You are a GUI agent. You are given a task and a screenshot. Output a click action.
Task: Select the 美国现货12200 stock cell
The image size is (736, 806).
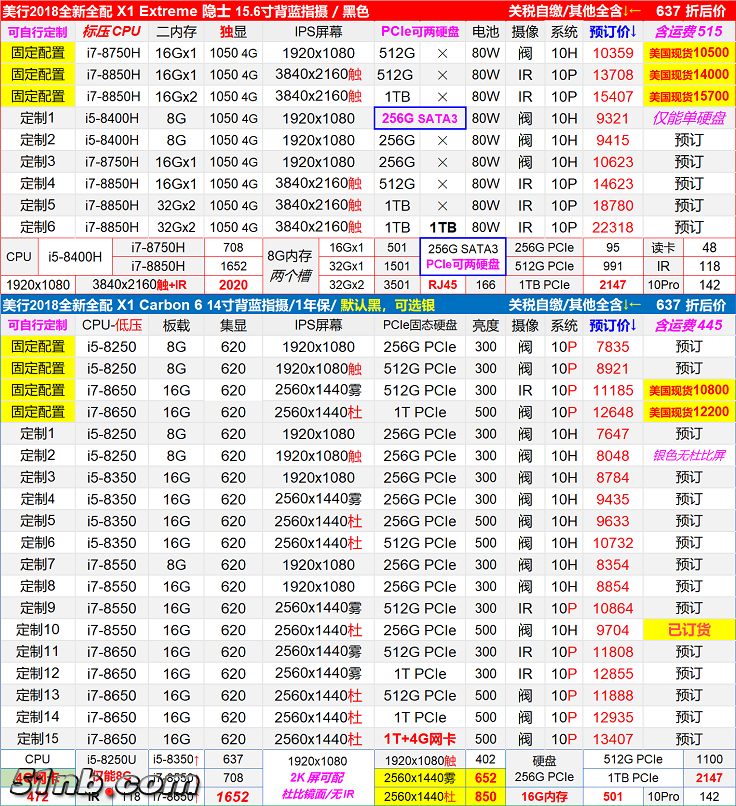[688, 412]
